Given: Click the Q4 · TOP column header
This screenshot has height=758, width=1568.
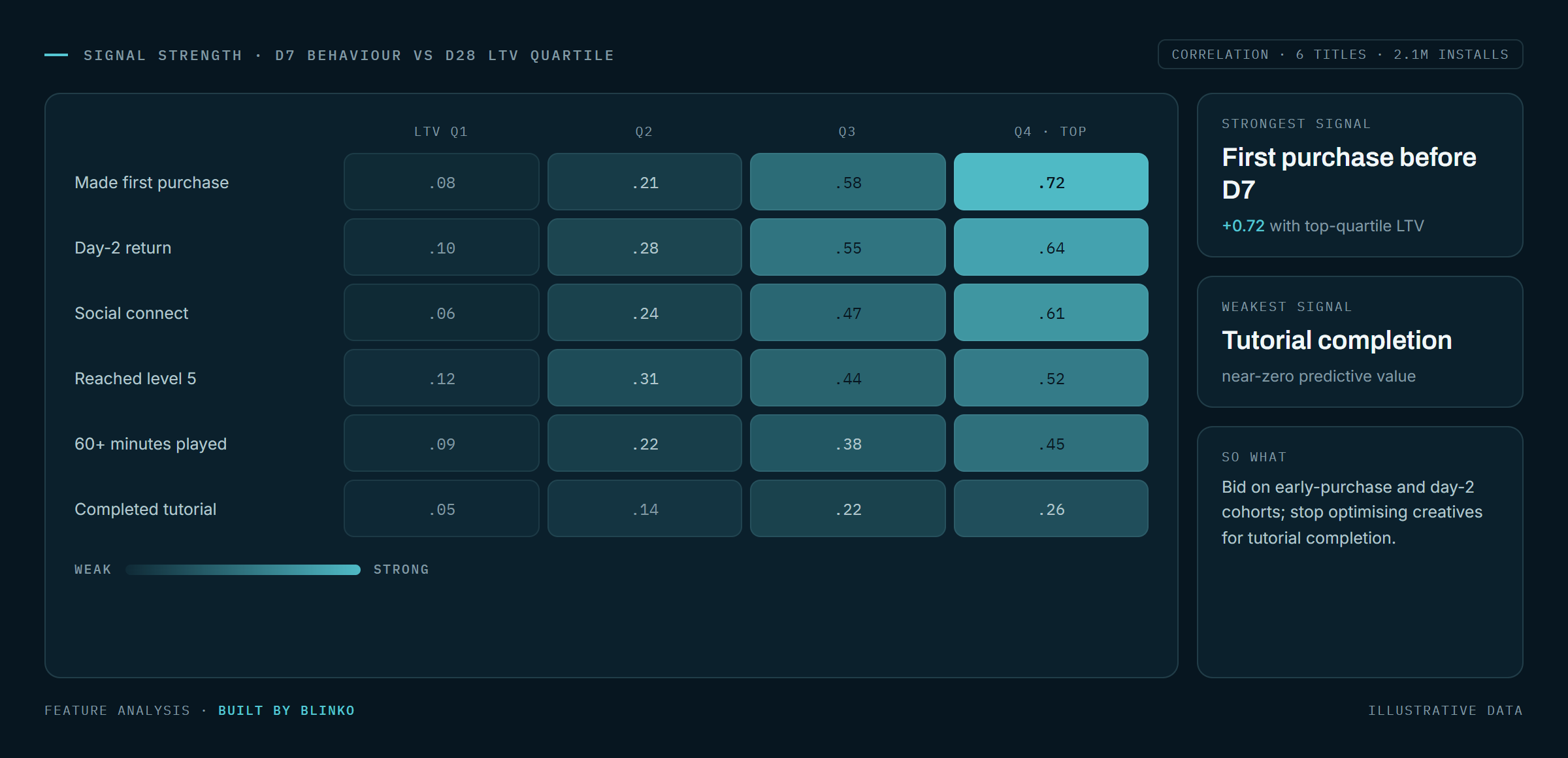Looking at the screenshot, I should [x=1051, y=131].
